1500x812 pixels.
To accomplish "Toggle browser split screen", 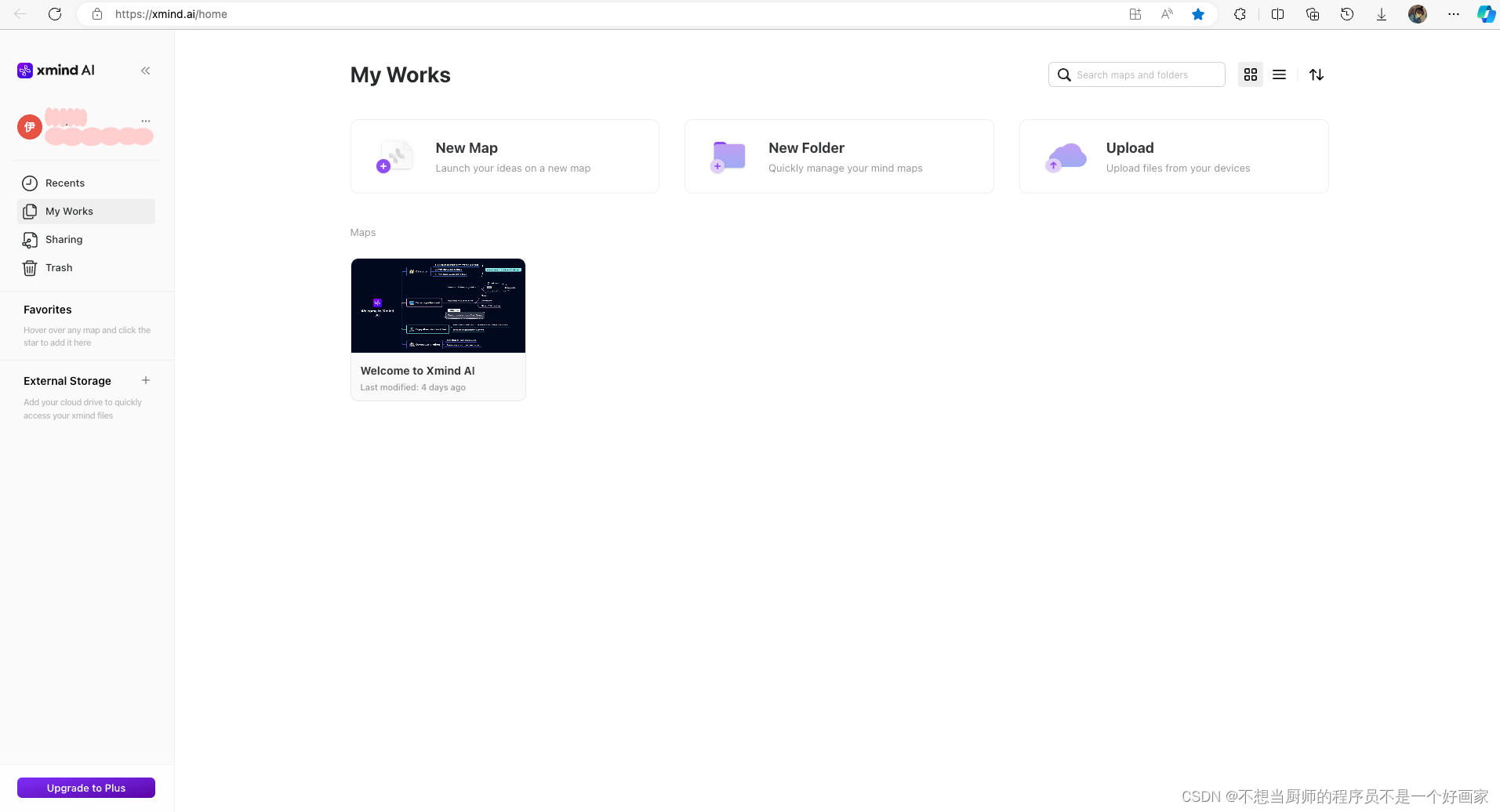I will point(1277,14).
